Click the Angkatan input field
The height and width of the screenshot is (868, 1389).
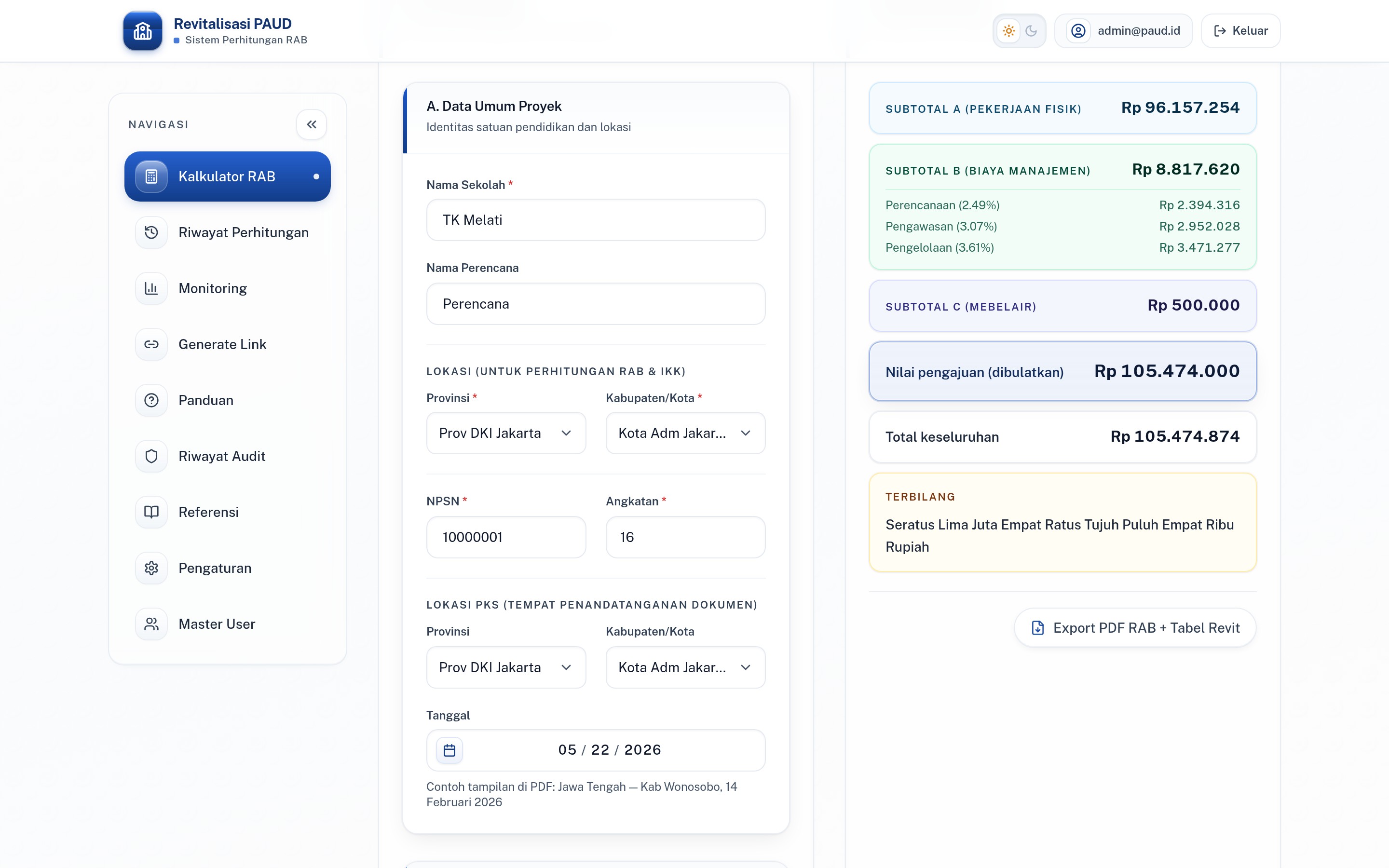click(x=685, y=537)
